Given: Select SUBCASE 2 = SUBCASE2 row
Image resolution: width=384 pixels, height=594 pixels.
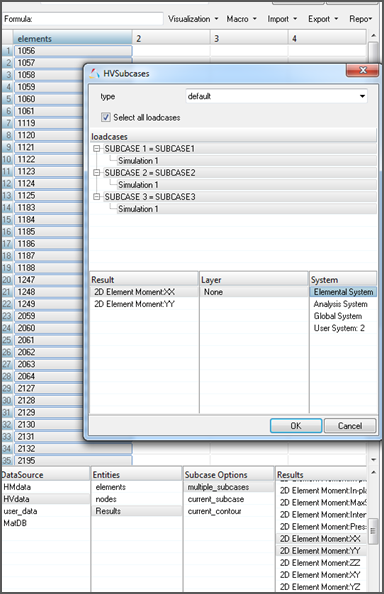Looking at the screenshot, I should pos(240,173).
